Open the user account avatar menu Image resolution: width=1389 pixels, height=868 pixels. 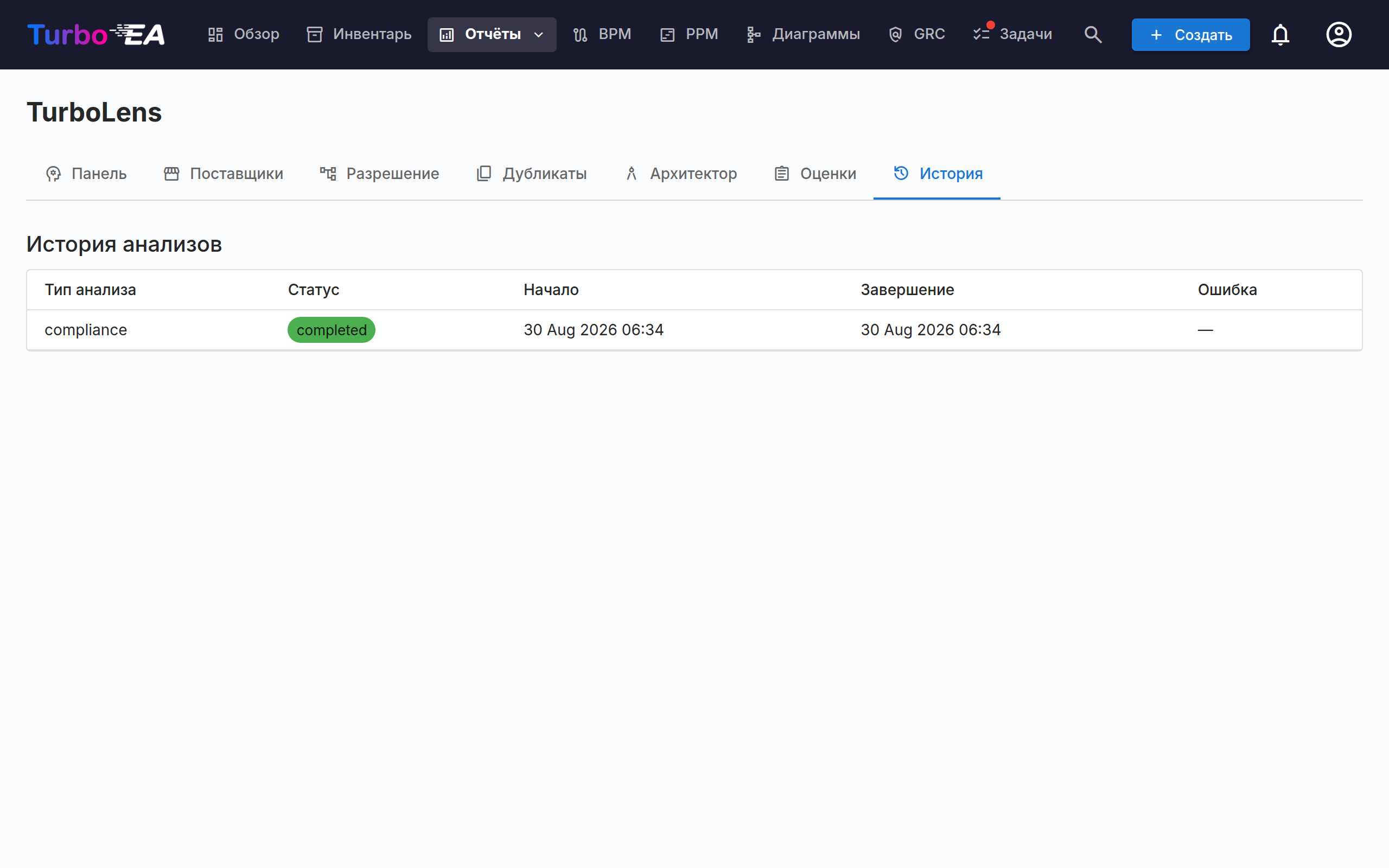point(1339,34)
